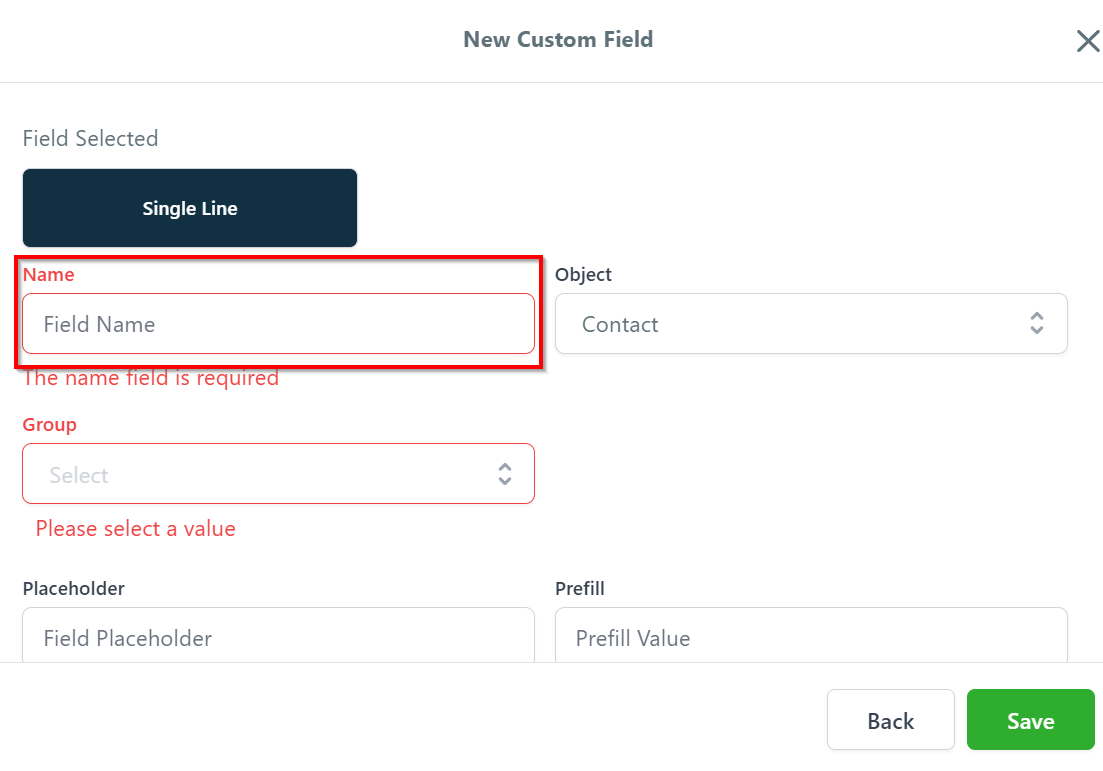
Task: Close the New Custom Field dialog
Action: tap(1087, 41)
